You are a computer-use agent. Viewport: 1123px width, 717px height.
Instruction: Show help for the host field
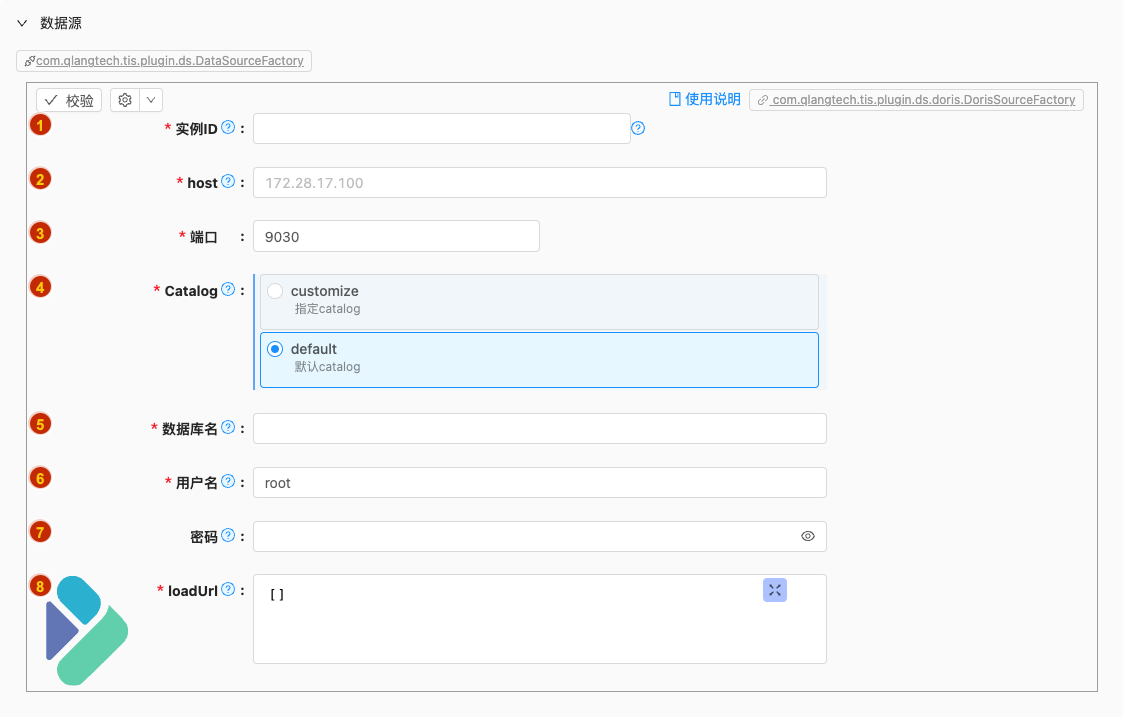228,181
